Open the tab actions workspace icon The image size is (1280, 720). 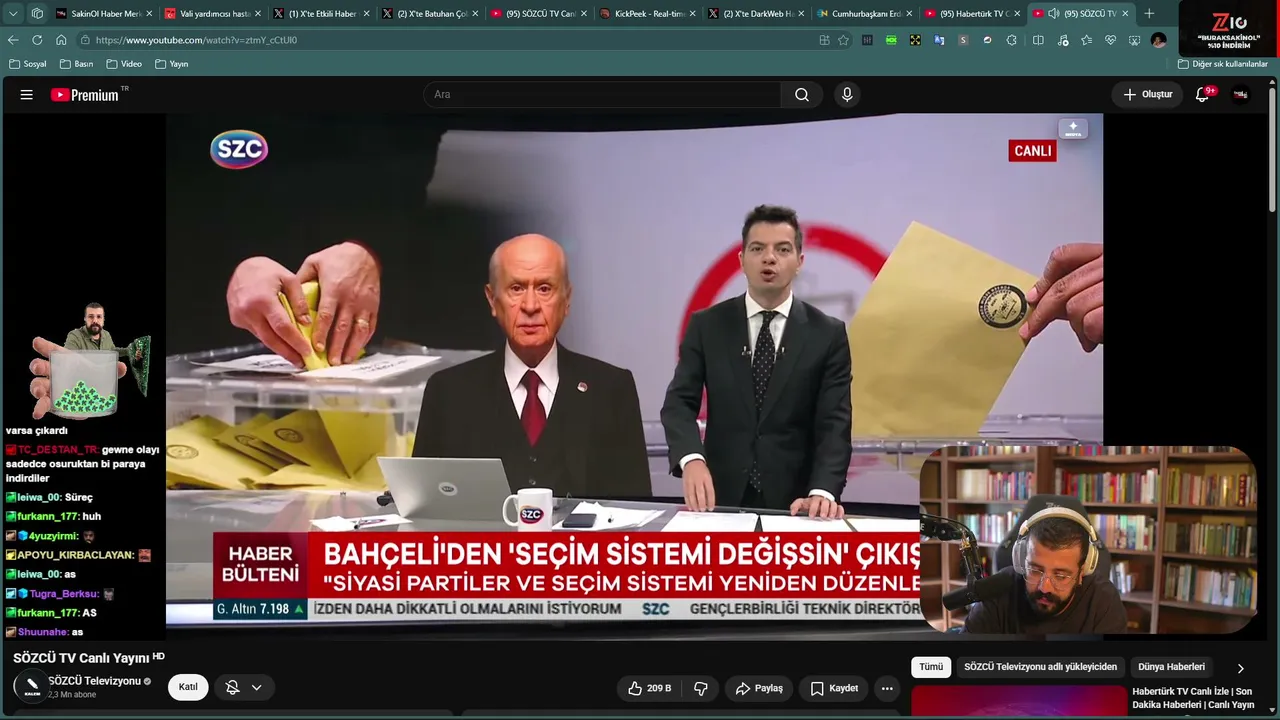(37, 14)
